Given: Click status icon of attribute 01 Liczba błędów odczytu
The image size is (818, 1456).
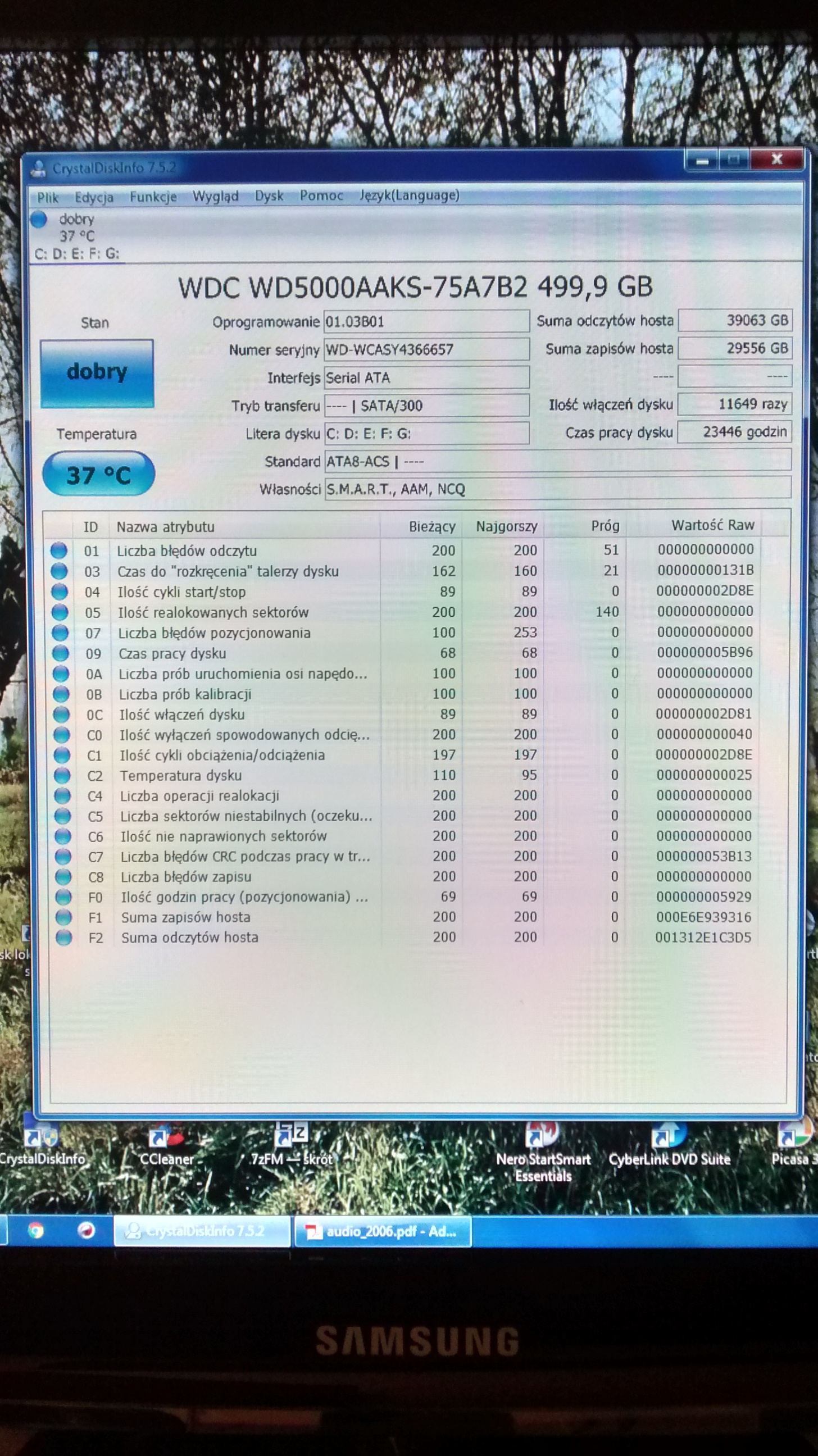Looking at the screenshot, I should [x=58, y=550].
